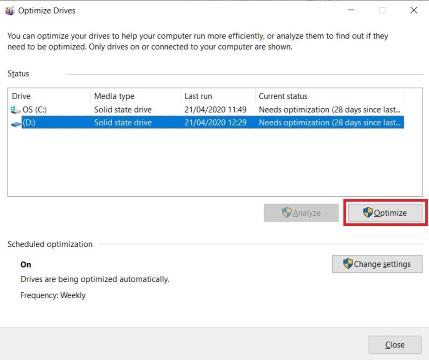Click the Optimize Drives title bar icon

9,11
